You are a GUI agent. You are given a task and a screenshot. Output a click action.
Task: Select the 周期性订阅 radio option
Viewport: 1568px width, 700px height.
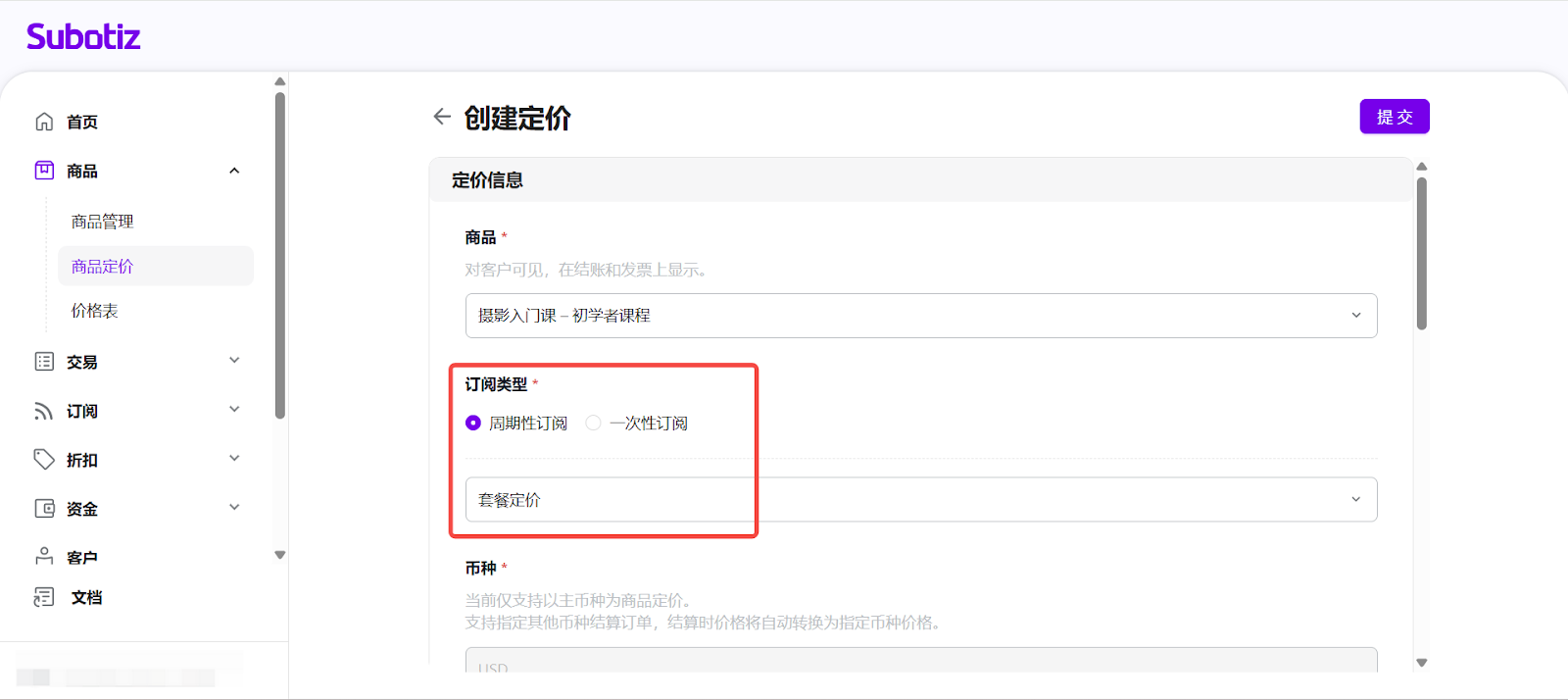(x=473, y=423)
